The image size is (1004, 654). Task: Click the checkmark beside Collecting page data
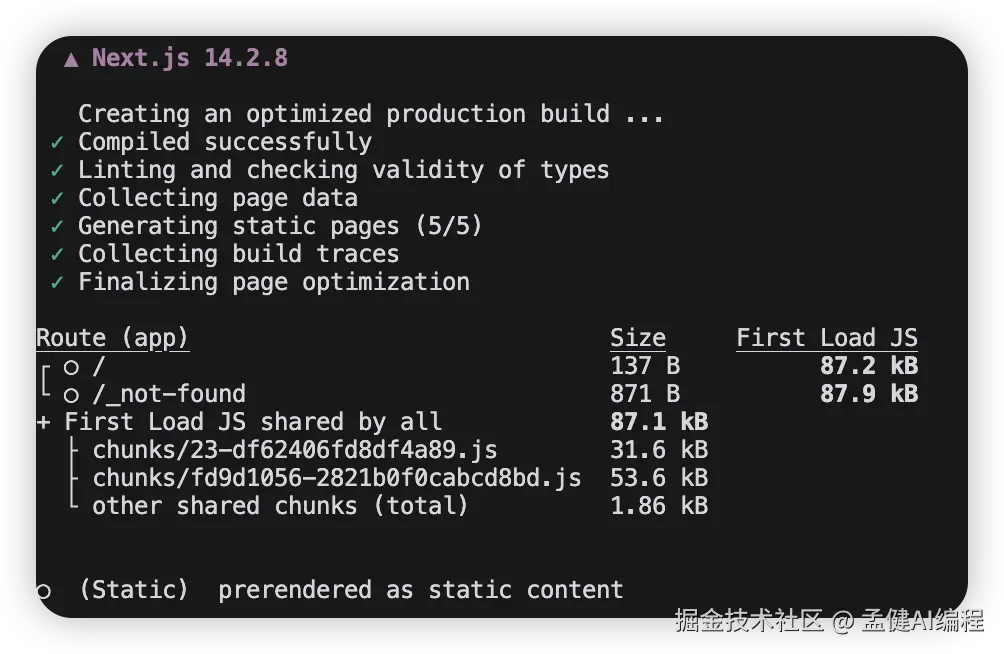point(57,199)
